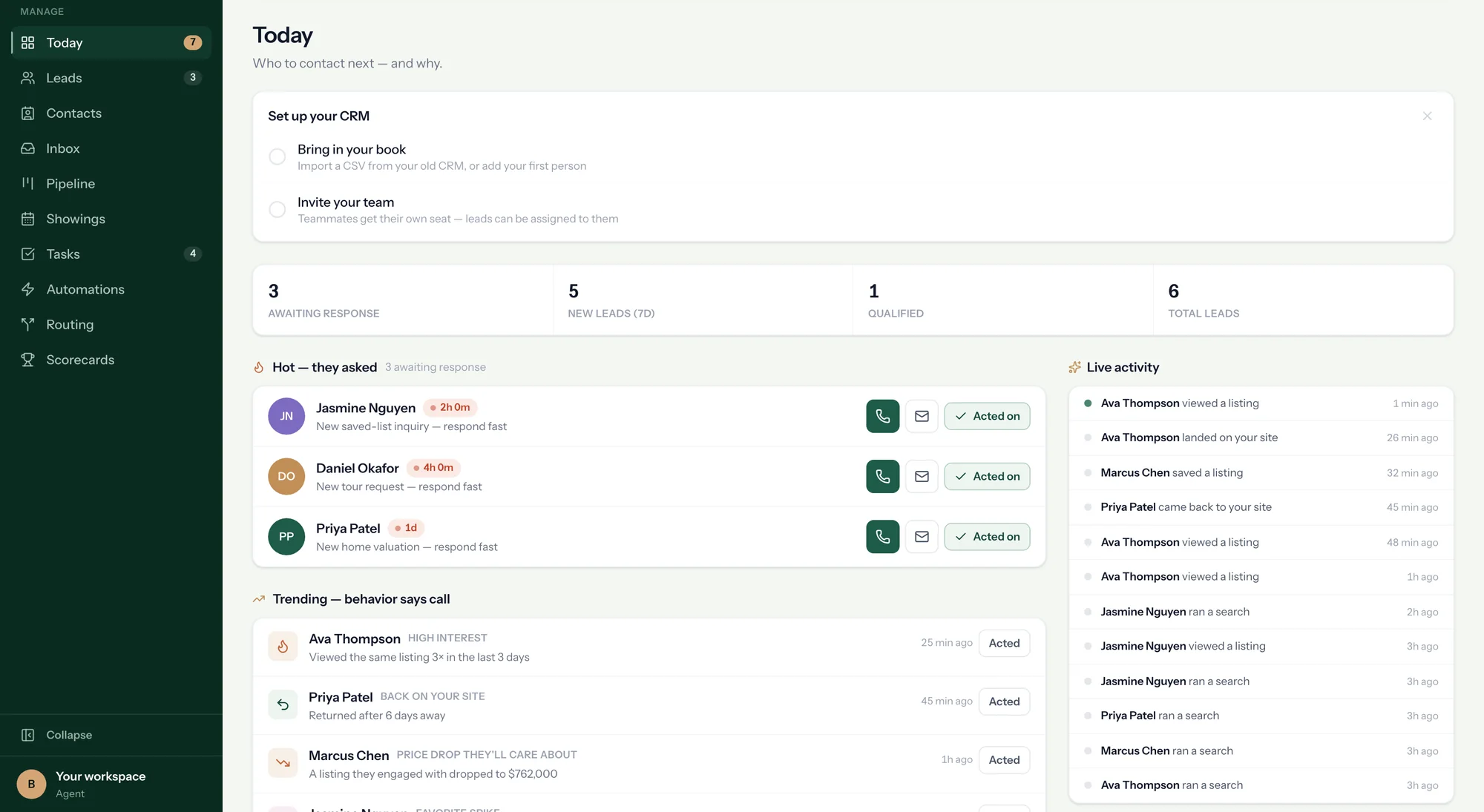1484x812 pixels.
Task: Call Daniel Okafor with the phone icon
Action: click(x=882, y=476)
